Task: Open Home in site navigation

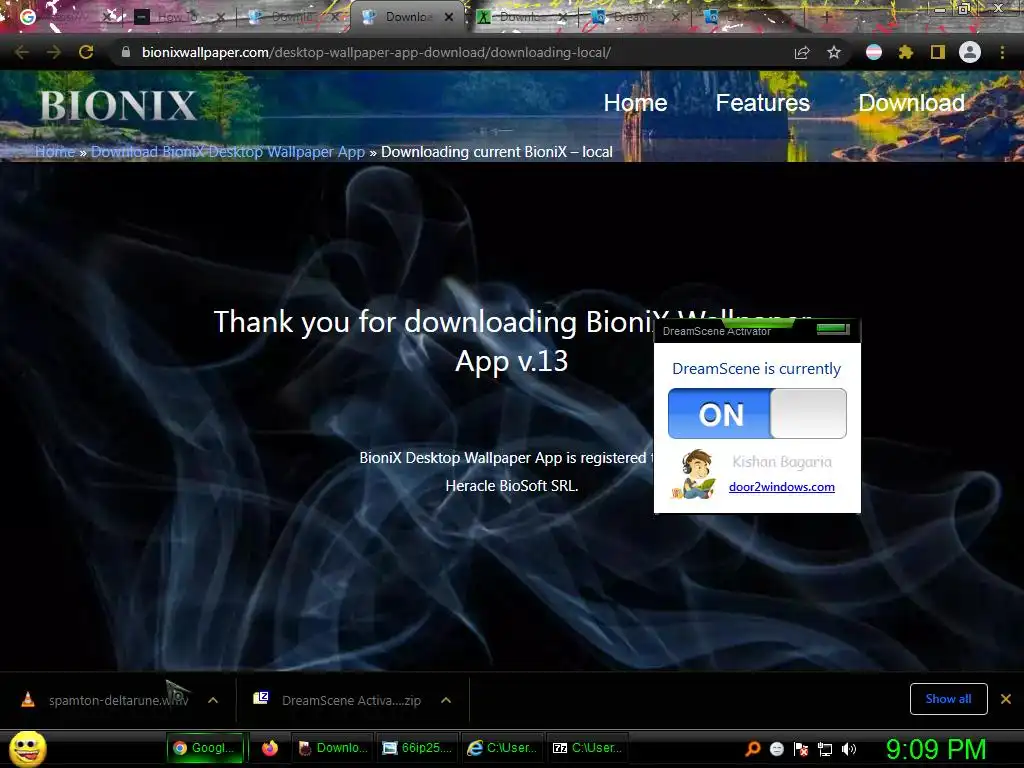Action: [x=635, y=103]
